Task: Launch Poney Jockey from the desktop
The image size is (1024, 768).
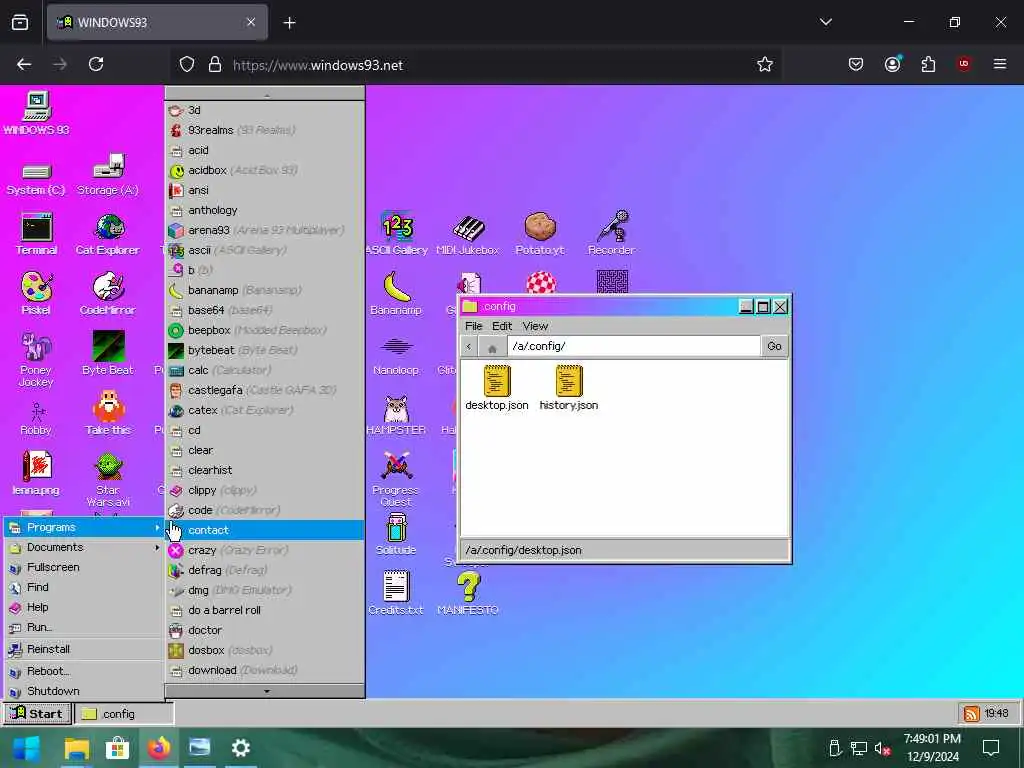Action: point(37,359)
